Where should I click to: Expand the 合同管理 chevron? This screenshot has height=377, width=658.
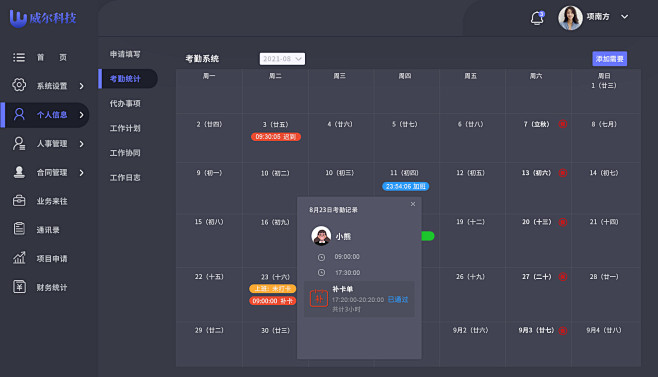click(81, 173)
